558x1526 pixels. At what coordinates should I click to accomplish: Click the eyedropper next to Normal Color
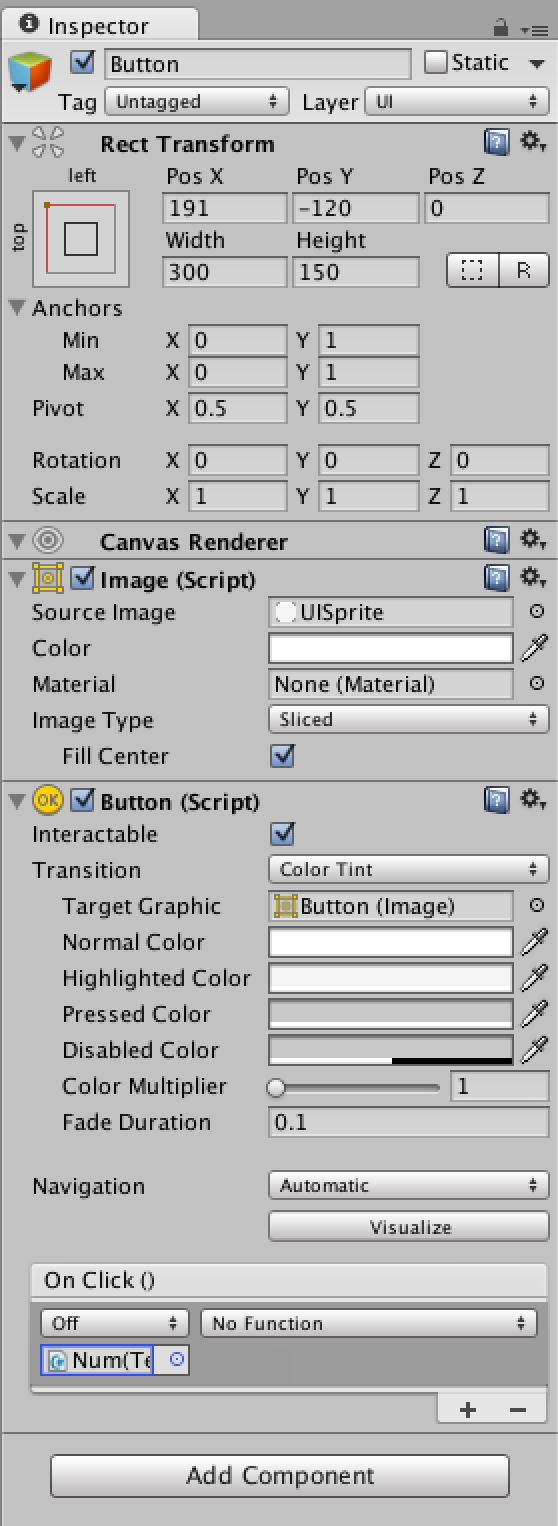coord(535,942)
